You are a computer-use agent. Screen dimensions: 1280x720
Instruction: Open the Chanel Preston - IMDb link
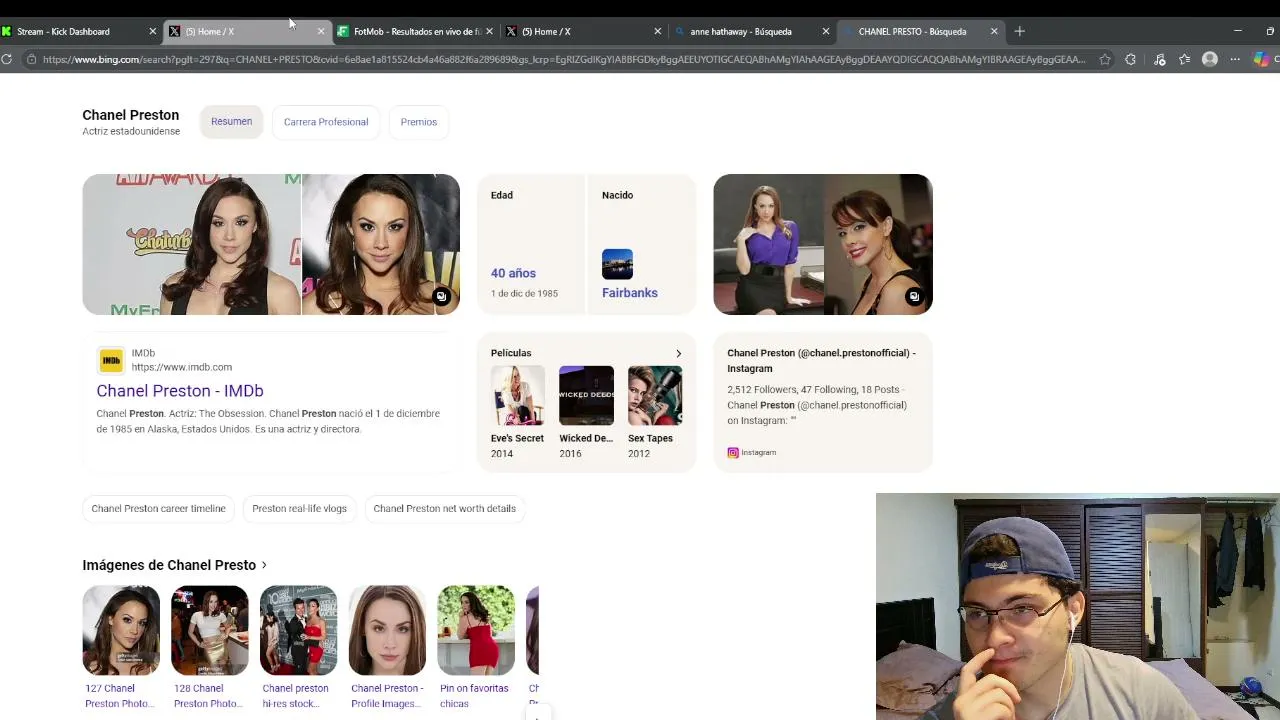[180, 391]
